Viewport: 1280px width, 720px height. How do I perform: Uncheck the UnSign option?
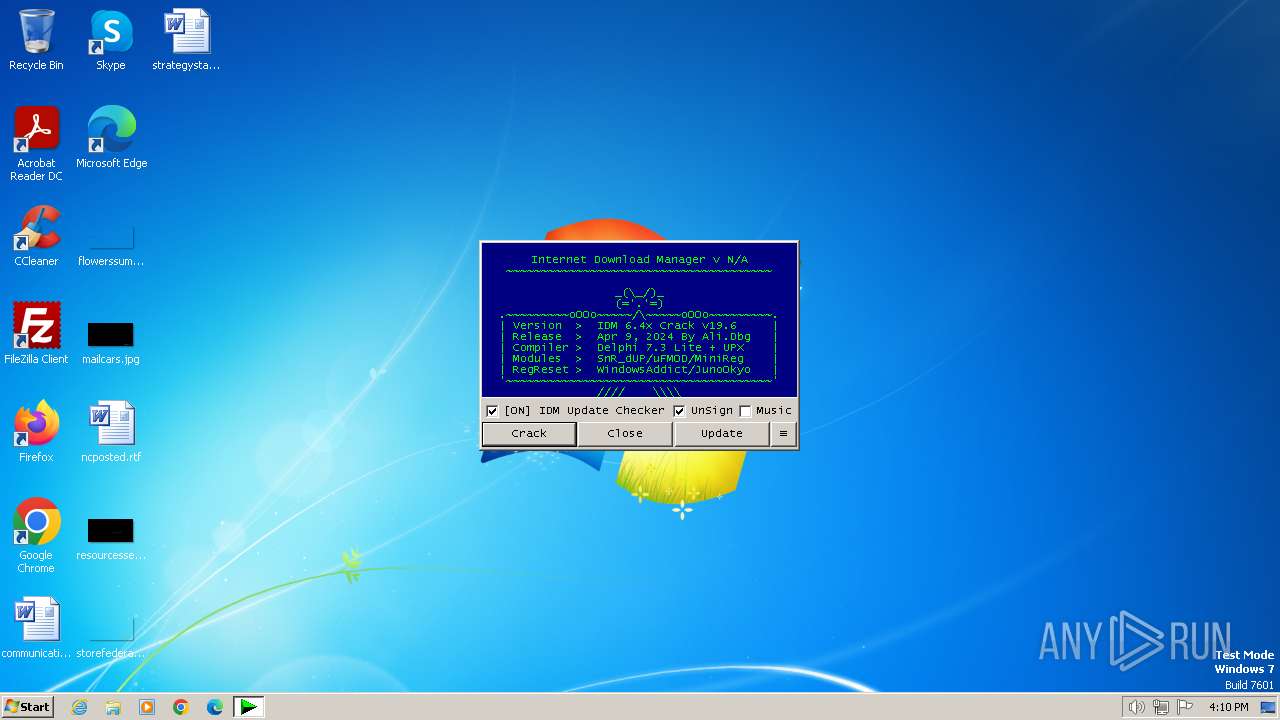pos(679,410)
